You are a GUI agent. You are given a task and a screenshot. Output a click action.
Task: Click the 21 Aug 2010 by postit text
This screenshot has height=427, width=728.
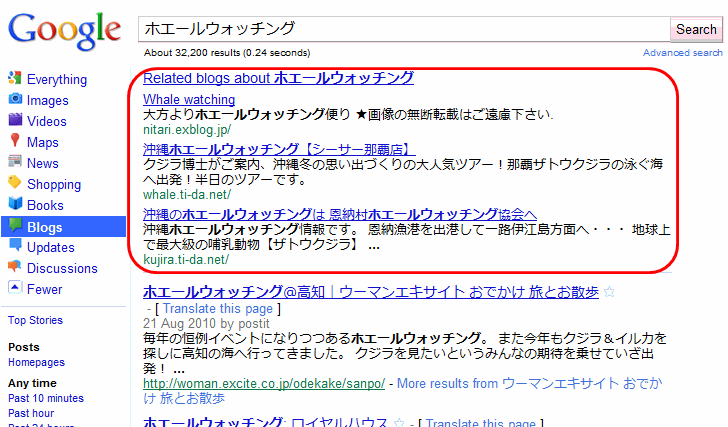[206, 323]
